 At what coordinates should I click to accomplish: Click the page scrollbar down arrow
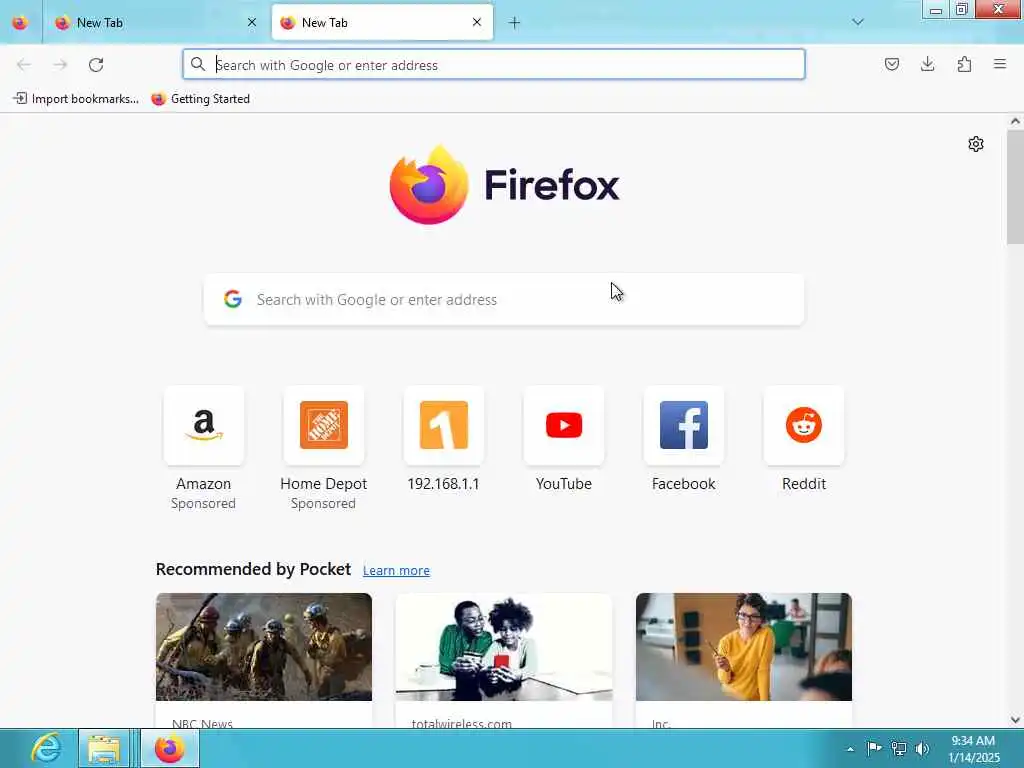(1015, 720)
